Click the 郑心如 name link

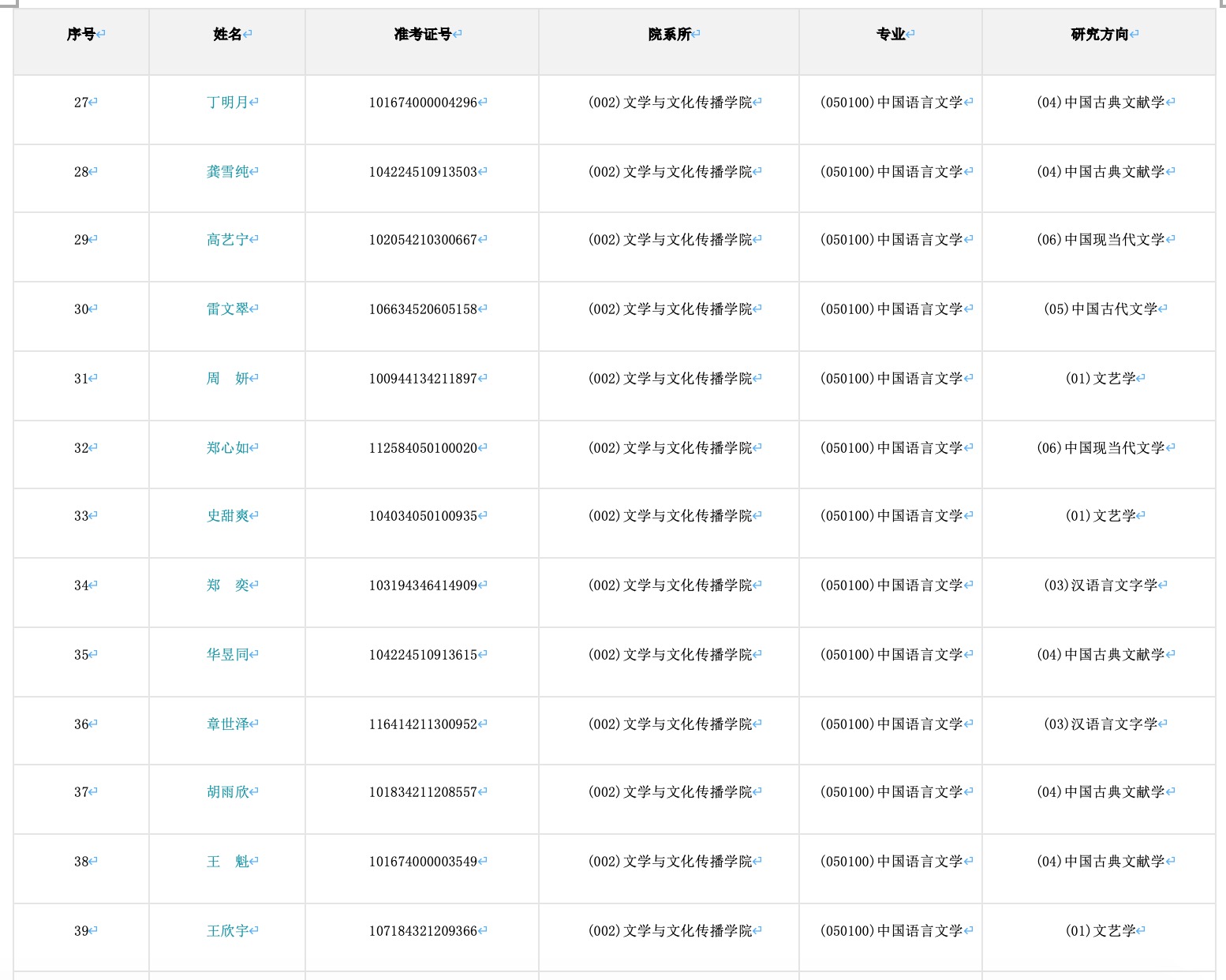tap(227, 448)
